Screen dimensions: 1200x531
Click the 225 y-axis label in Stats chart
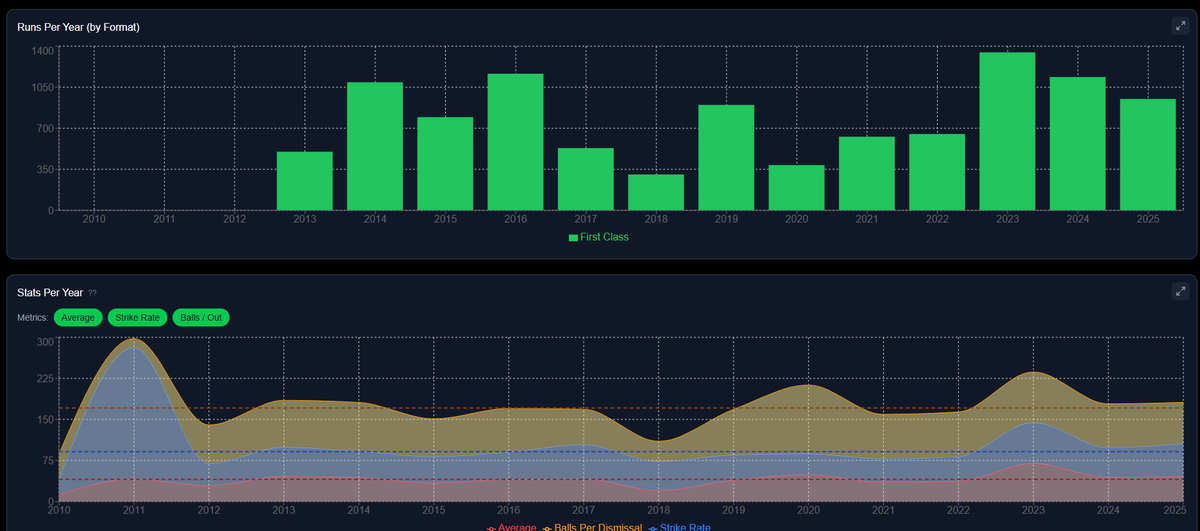(x=45, y=379)
